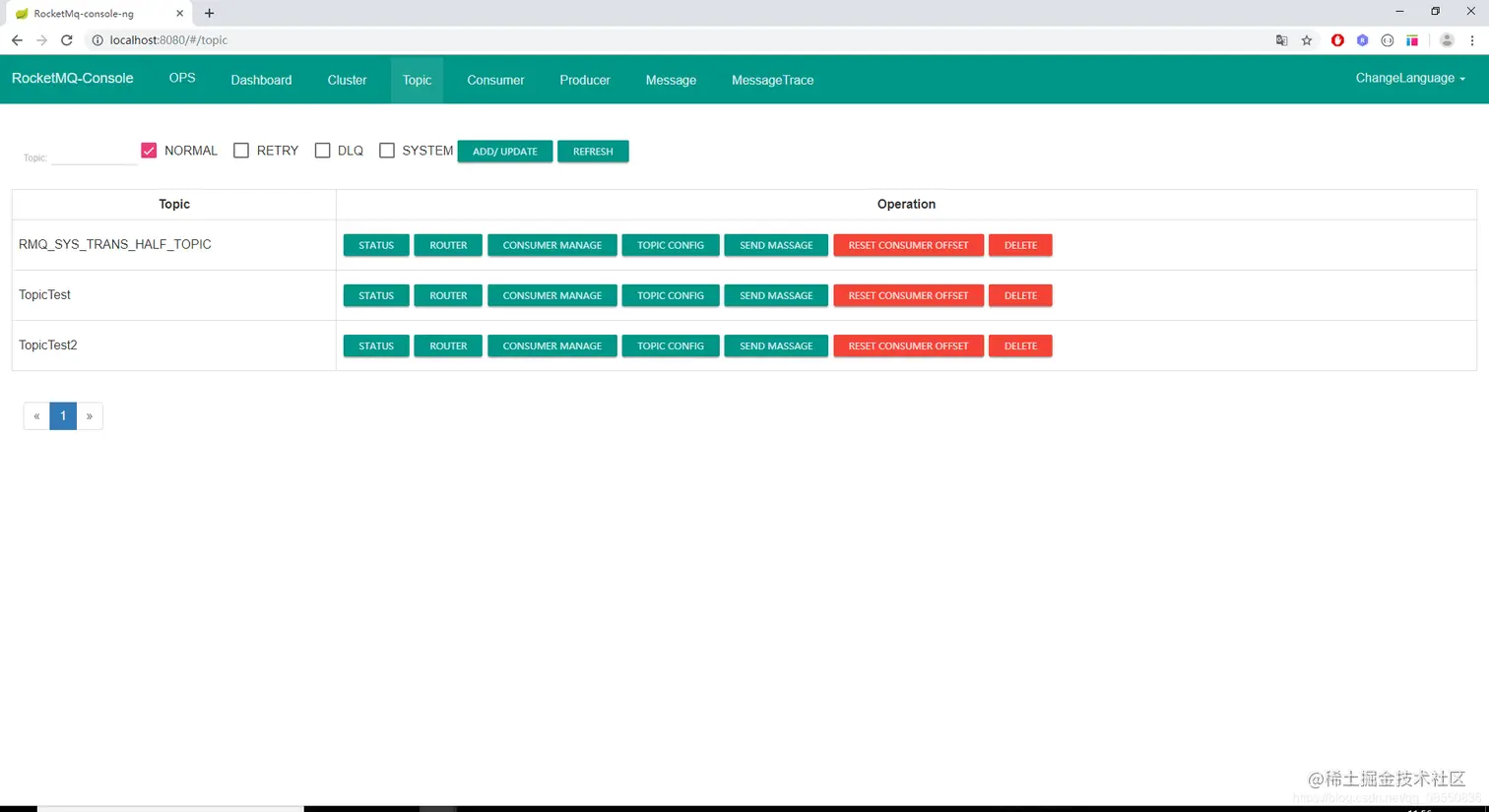
Task: Select the Topic nav tab
Action: 417,80
